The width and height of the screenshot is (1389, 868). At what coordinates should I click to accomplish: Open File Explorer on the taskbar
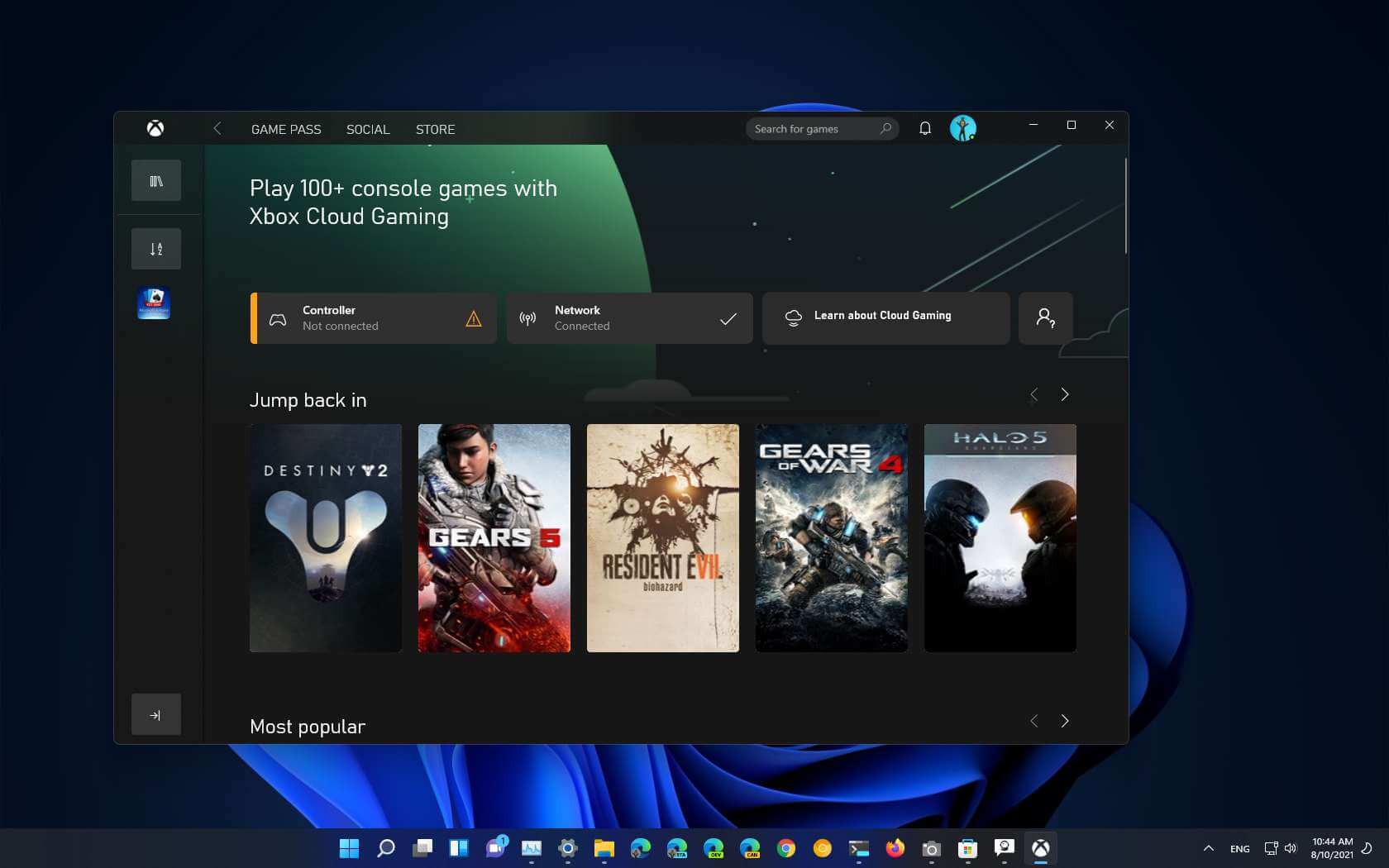point(604,848)
